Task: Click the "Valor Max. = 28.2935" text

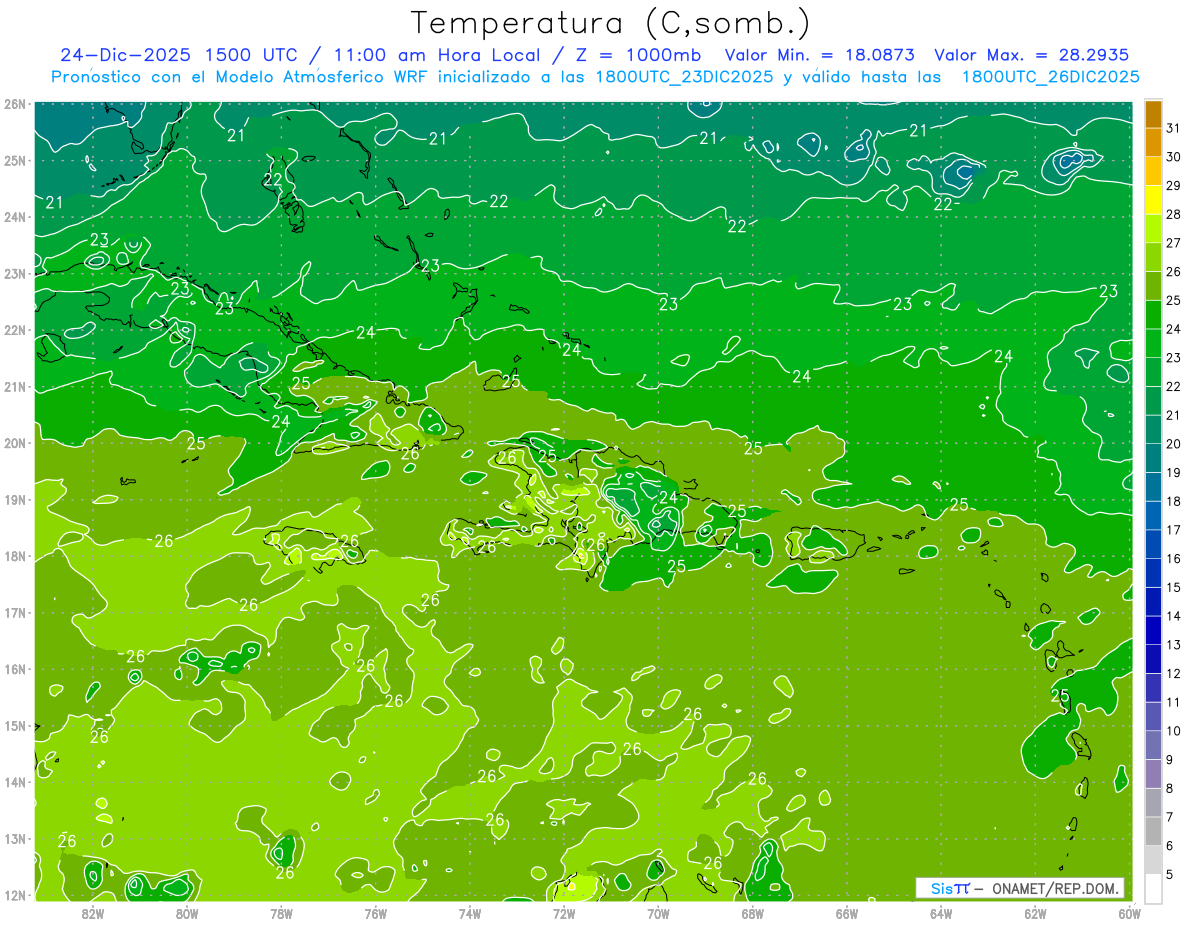Action: coord(1033,55)
